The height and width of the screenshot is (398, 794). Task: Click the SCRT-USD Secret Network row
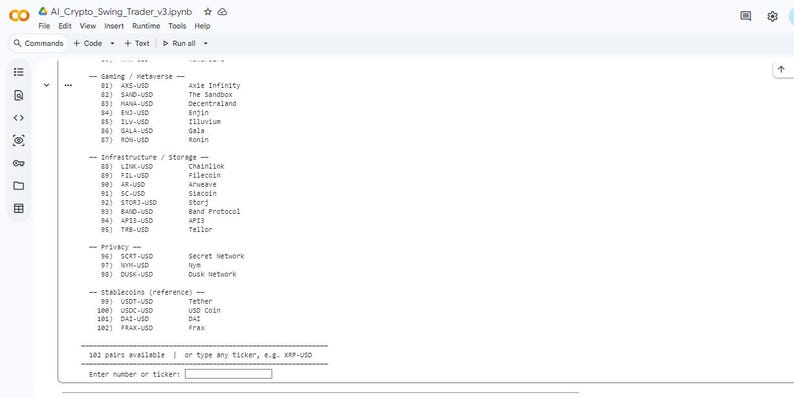click(173, 256)
